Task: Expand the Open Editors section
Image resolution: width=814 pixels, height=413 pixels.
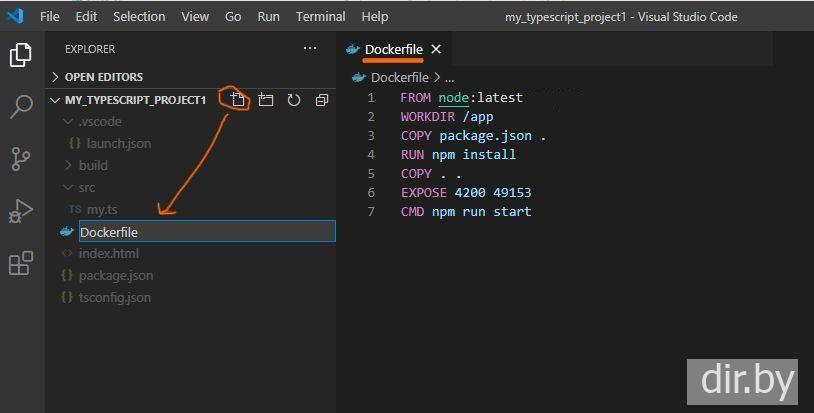Action: pos(103,77)
